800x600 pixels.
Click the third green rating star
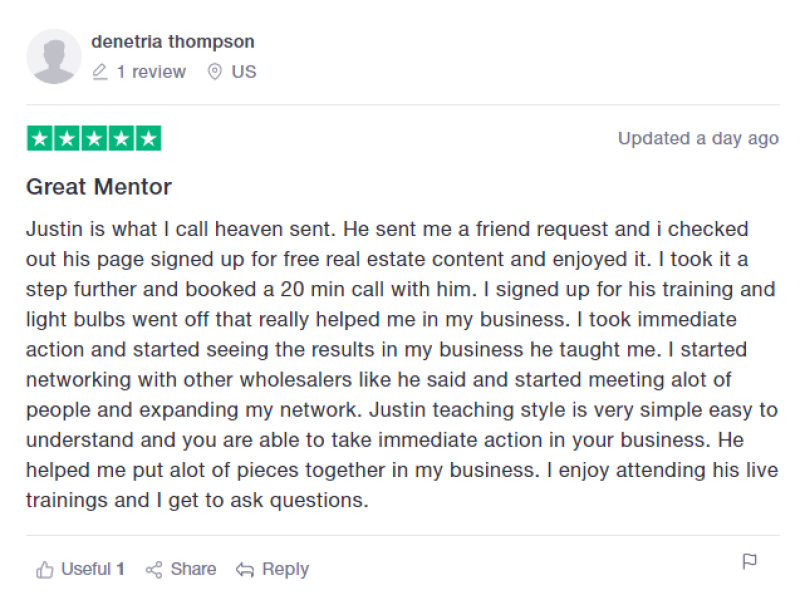point(94,139)
